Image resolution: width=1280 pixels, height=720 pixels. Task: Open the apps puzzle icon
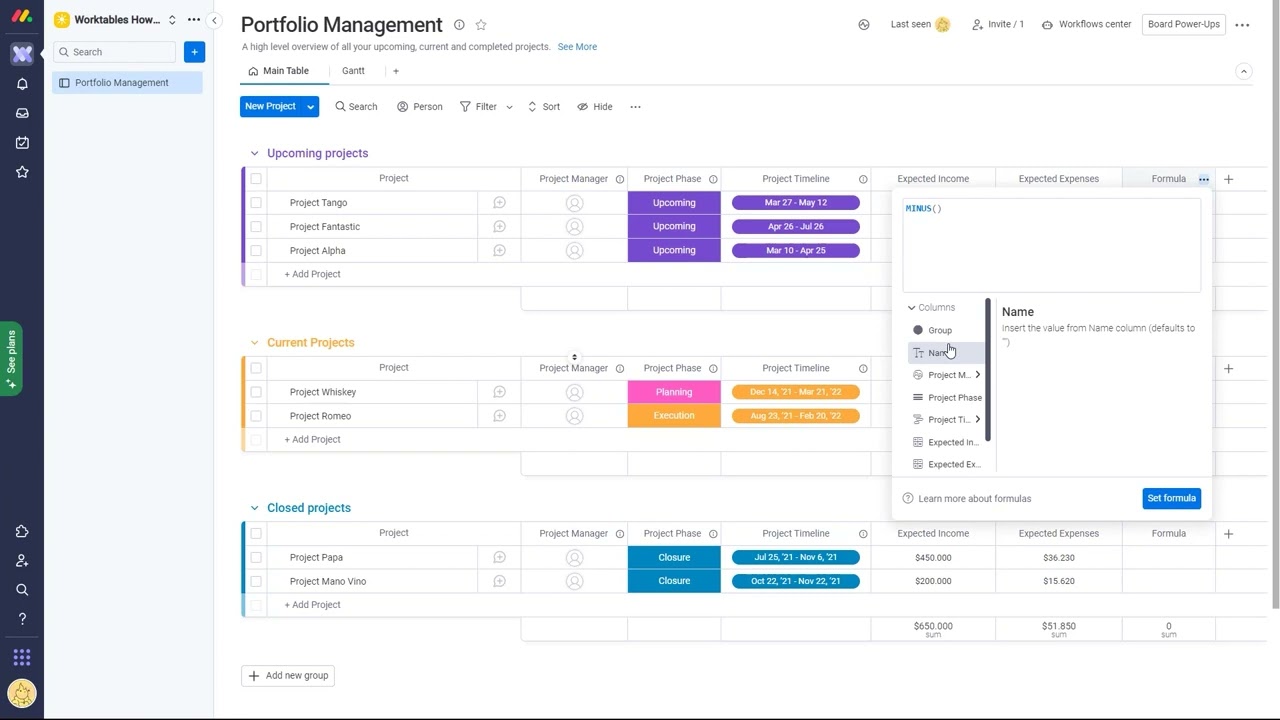pos(22,532)
